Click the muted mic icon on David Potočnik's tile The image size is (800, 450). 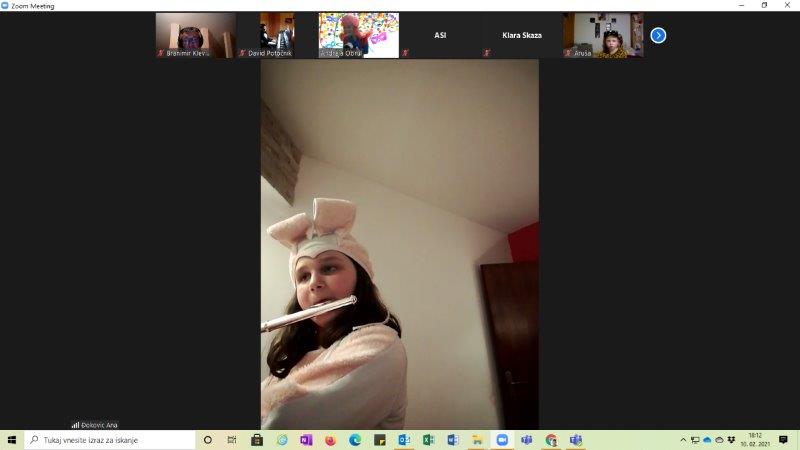pyautogui.click(x=242, y=53)
